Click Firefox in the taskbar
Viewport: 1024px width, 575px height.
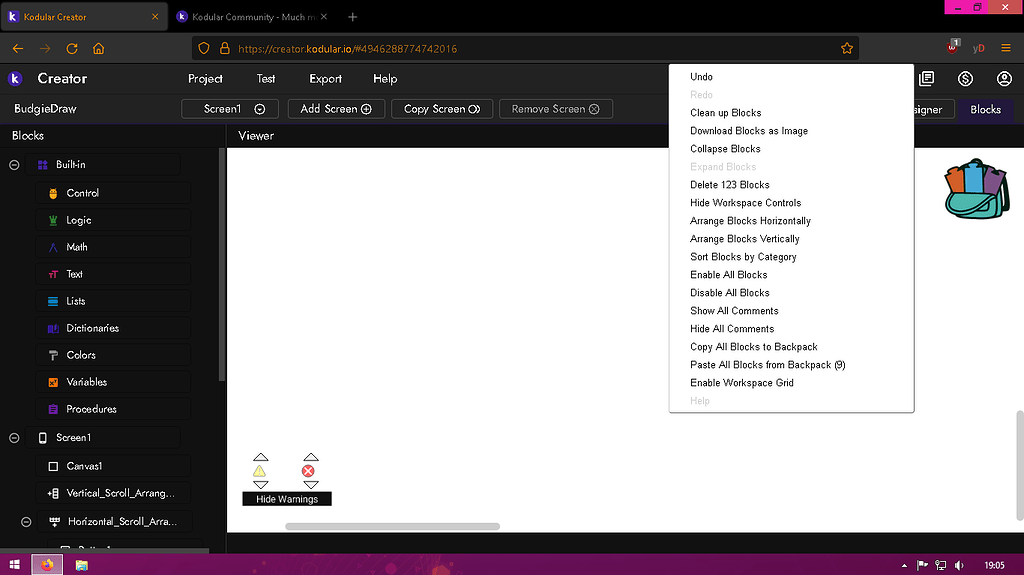tap(47, 565)
